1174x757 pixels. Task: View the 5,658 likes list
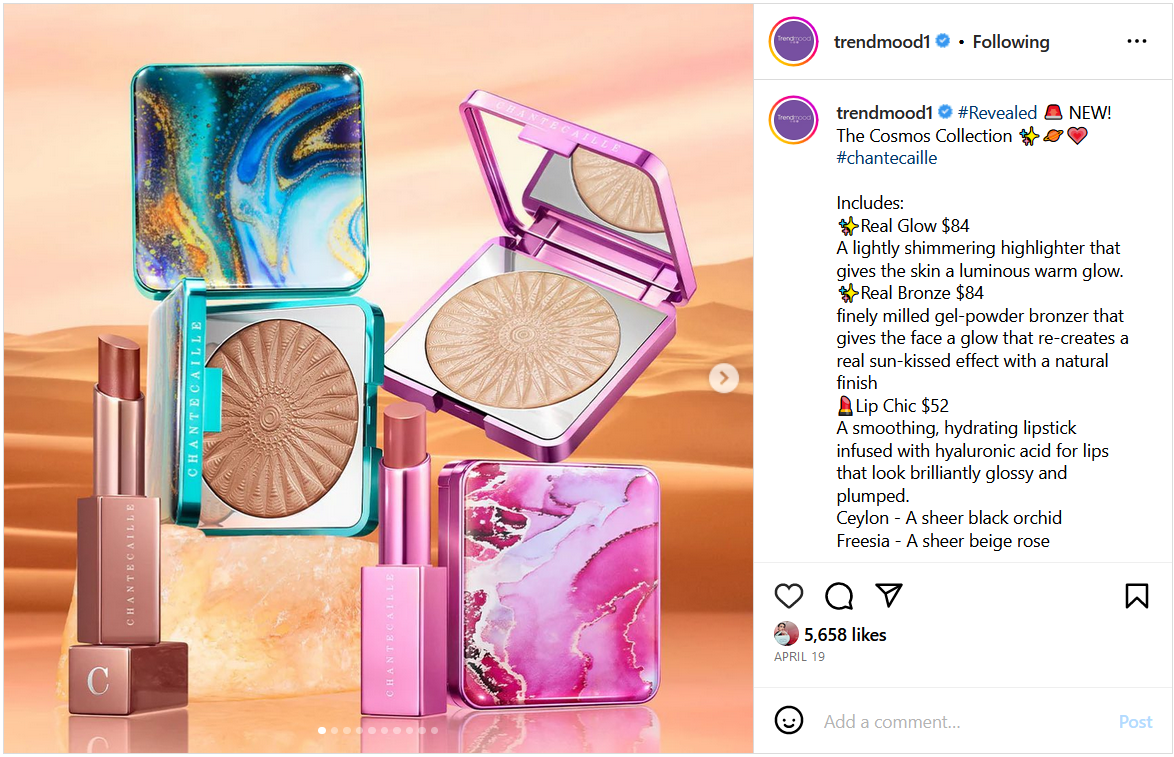[x=845, y=635]
